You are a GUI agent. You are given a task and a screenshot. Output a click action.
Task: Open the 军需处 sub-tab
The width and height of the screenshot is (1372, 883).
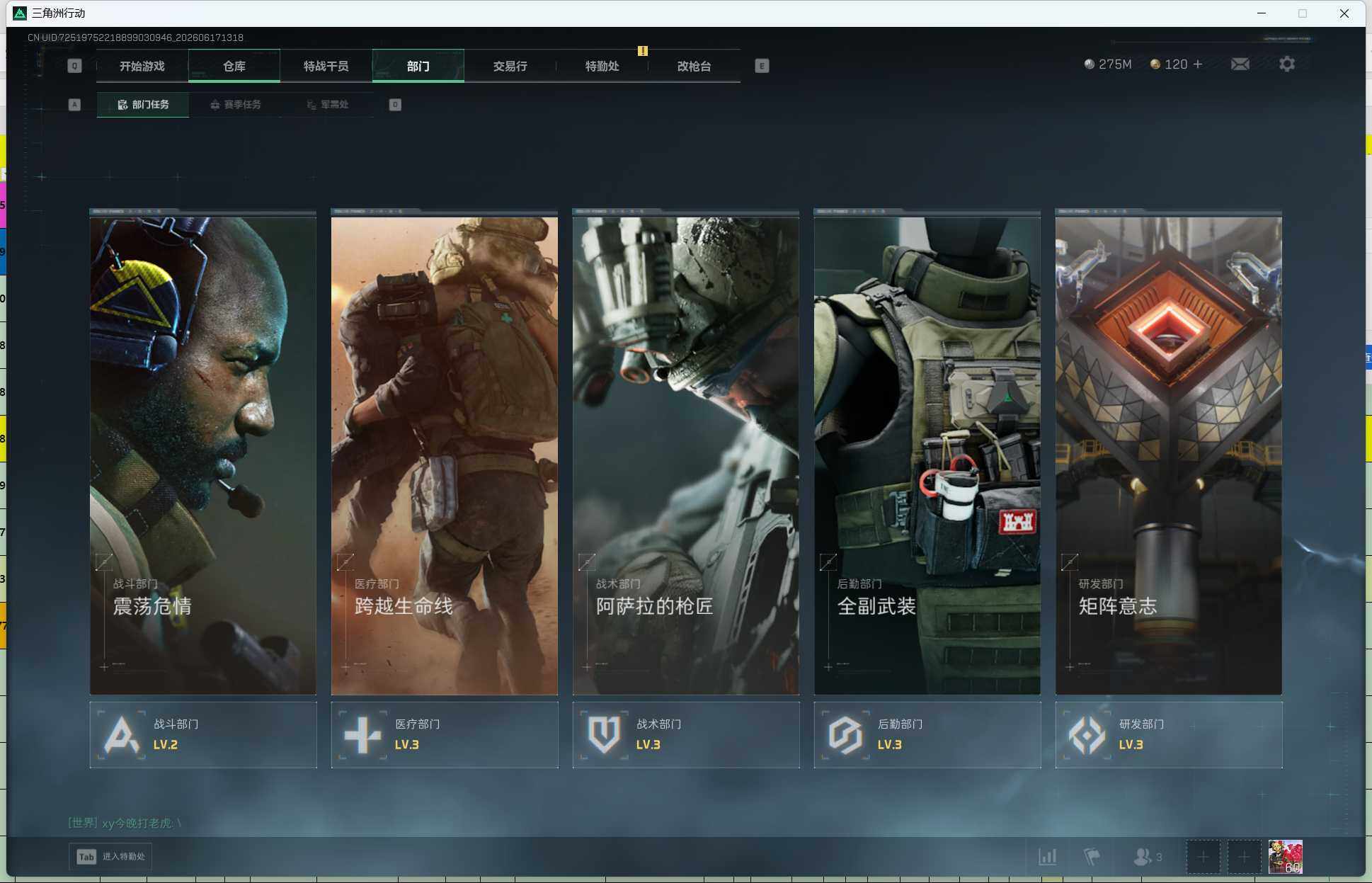327,105
